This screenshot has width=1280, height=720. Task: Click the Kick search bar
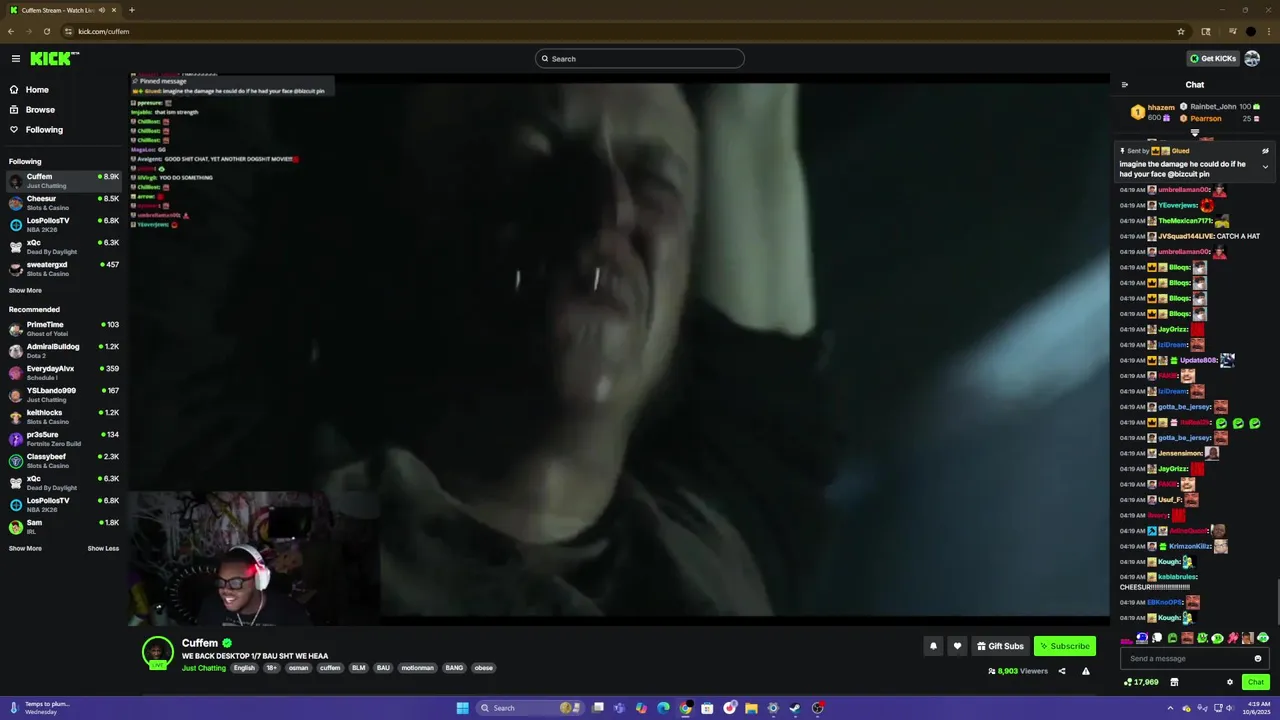pyautogui.click(x=640, y=58)
